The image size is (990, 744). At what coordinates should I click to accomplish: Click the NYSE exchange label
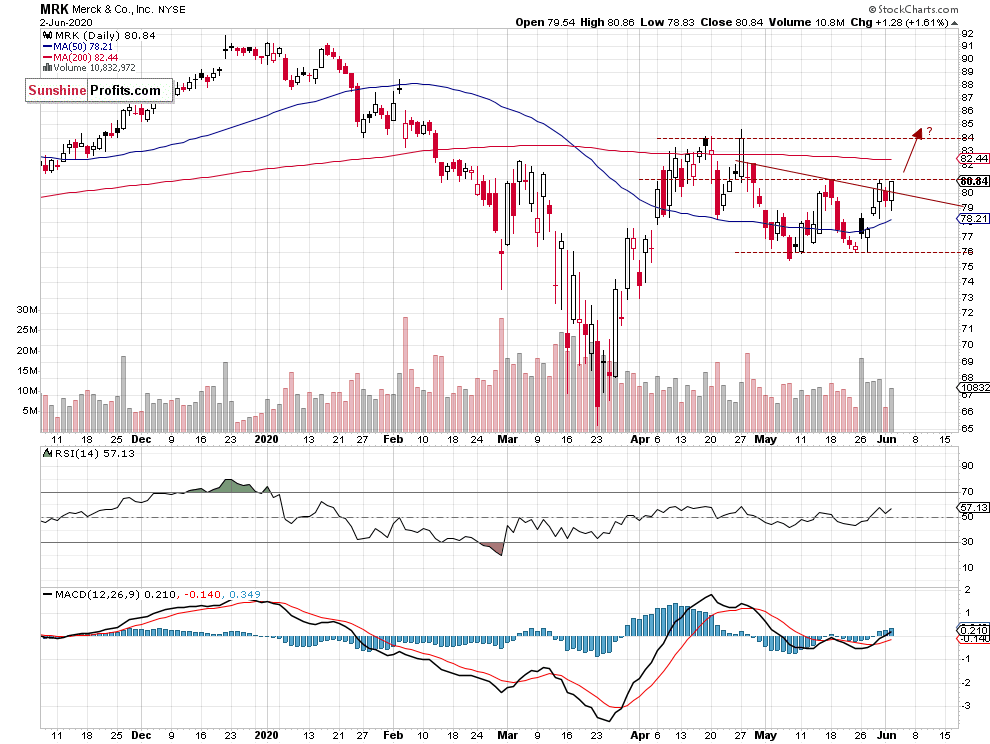pos(172,10)
